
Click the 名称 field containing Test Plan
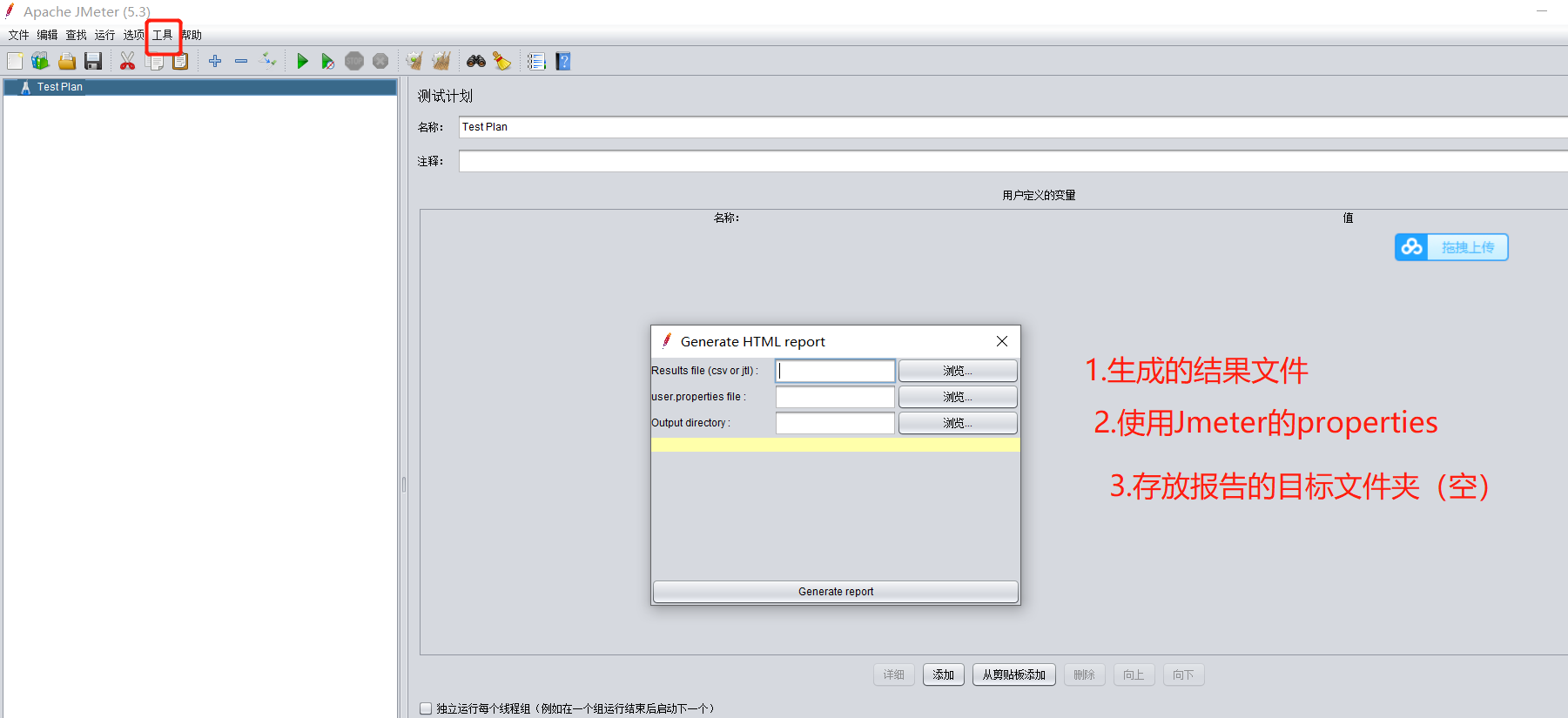[x=1013, y=127]
